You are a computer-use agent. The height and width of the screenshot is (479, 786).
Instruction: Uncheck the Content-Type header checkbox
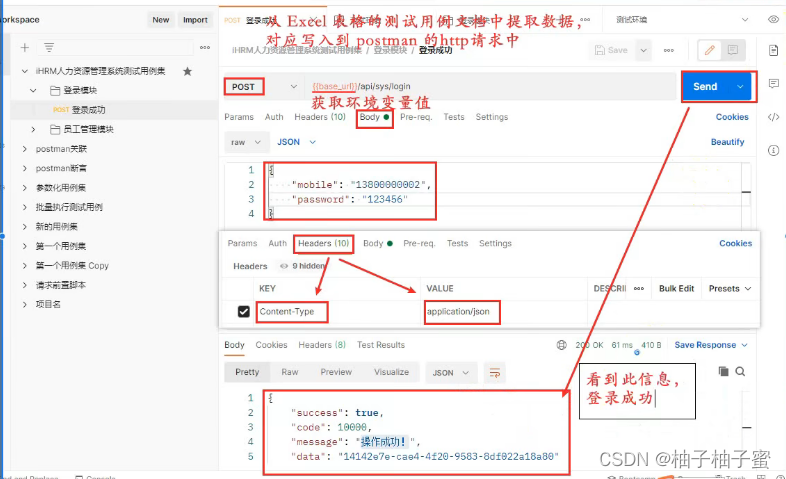click(x=244, y=312)
